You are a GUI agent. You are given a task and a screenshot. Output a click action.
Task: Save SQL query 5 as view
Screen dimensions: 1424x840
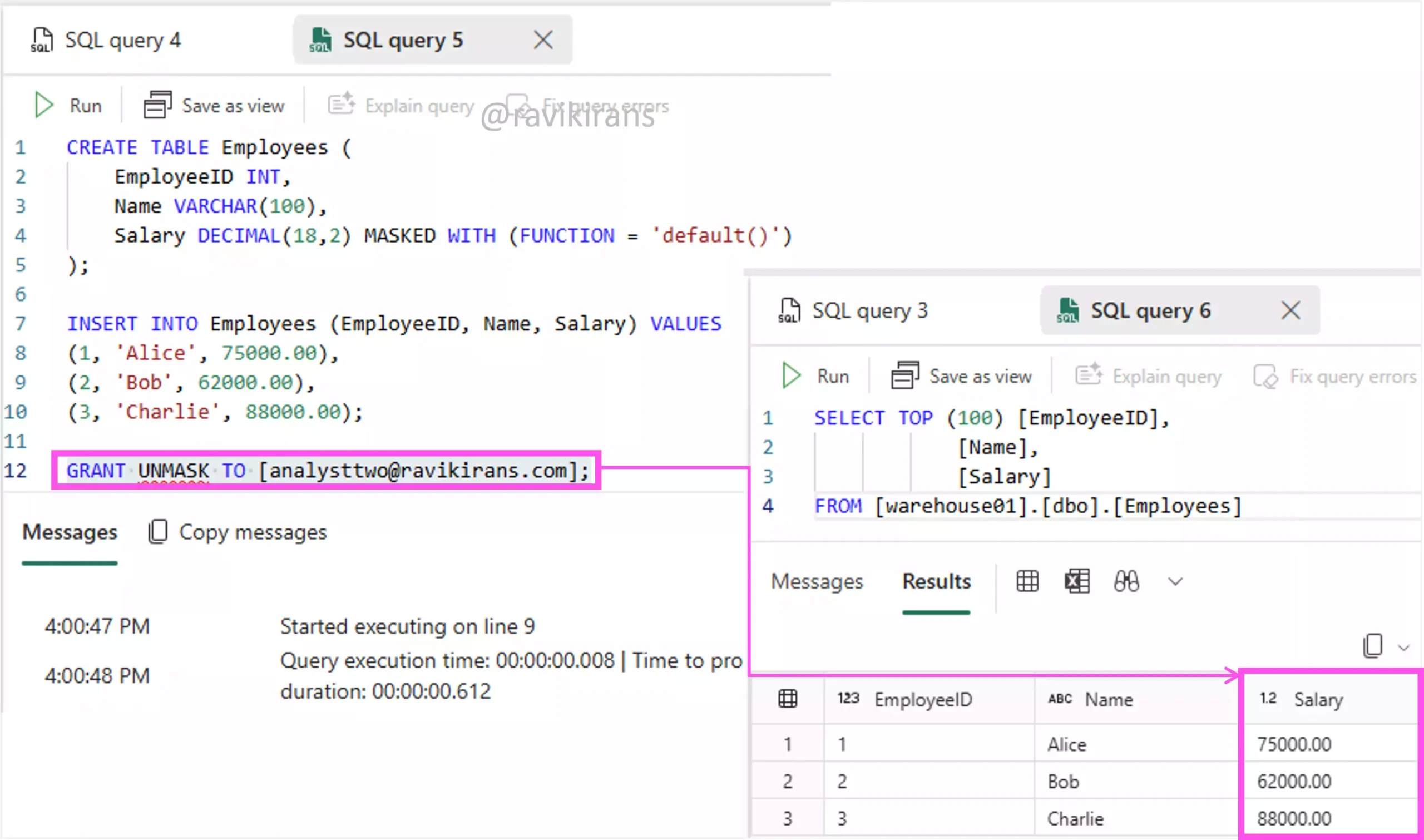tap(214, 105)
